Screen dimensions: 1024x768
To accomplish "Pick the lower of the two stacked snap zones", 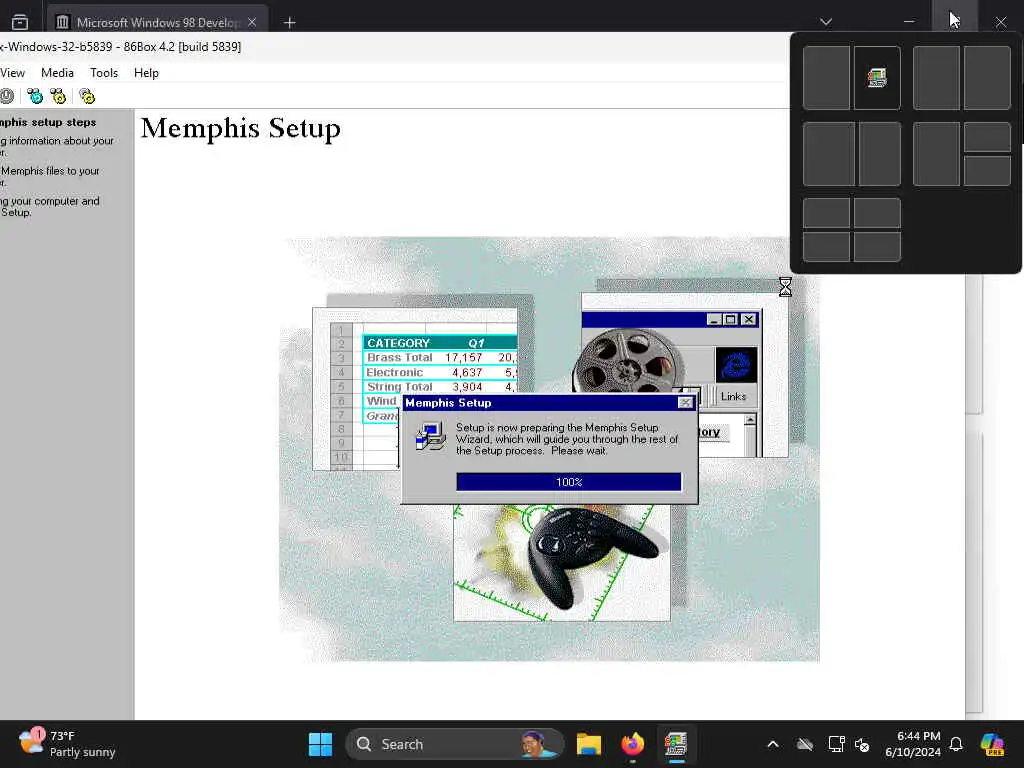I will tap(987, 171).
